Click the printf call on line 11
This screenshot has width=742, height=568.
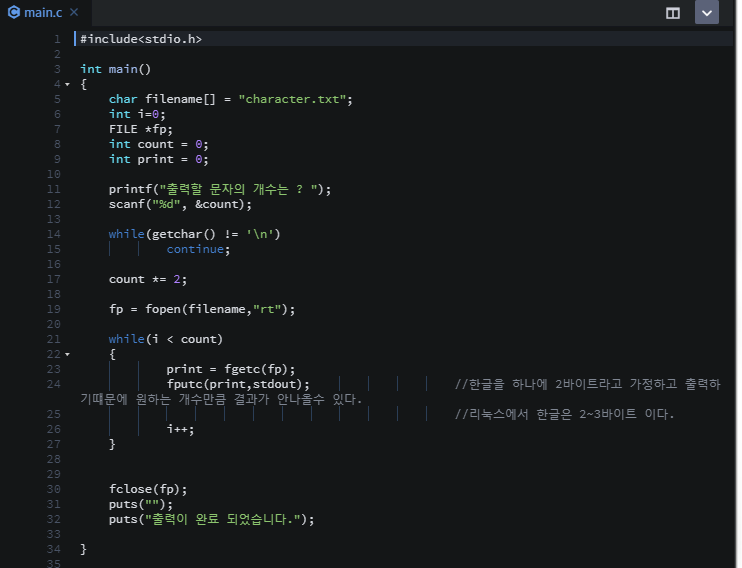tap(220, 189)
